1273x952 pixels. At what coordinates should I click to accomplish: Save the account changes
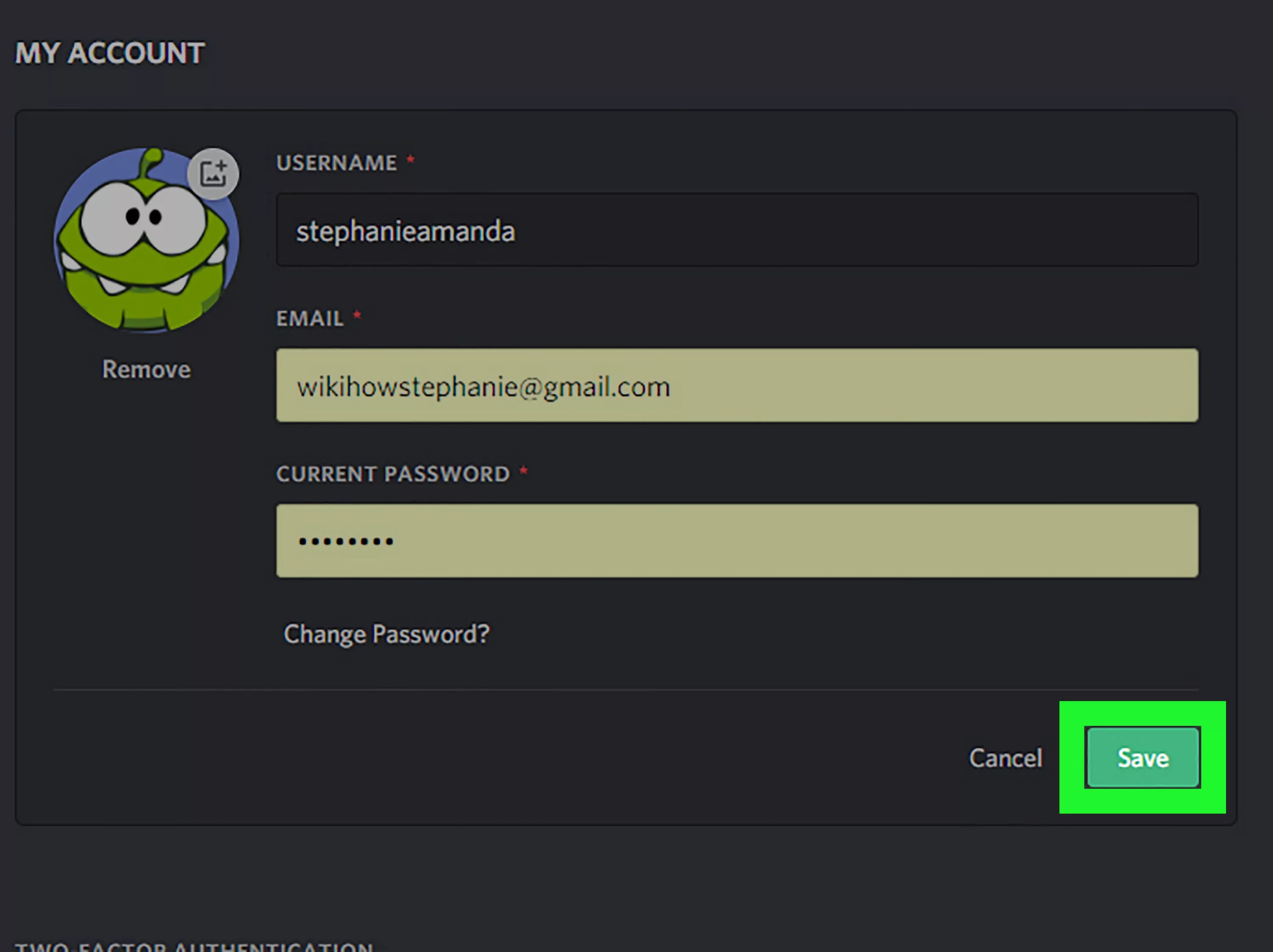1143,758
